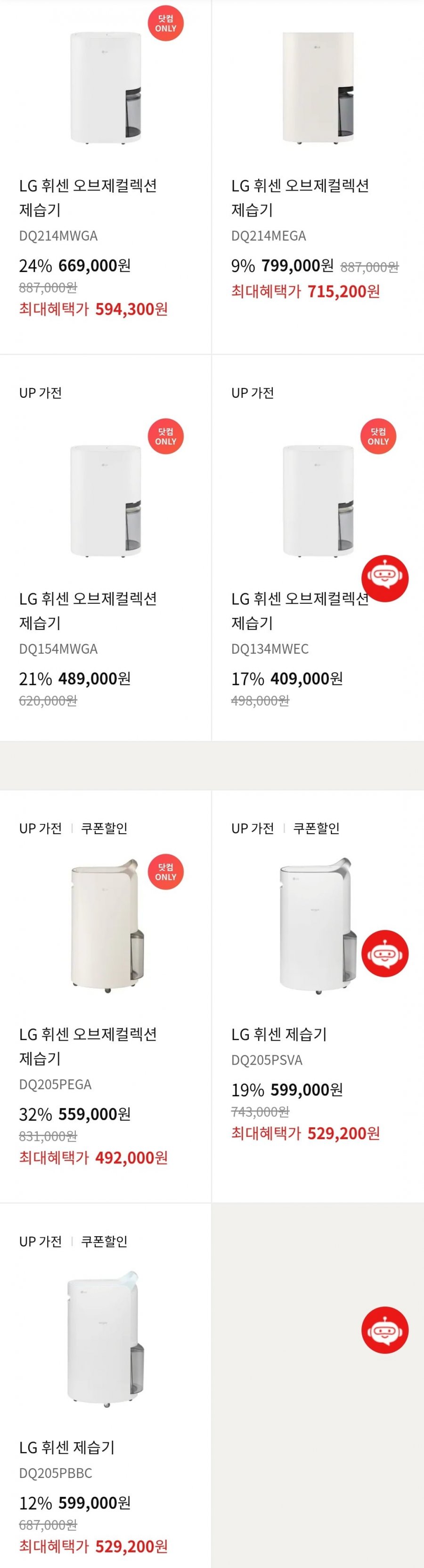Tap the 쿠폰할인 tag above DQ205PBBC
Screen dimensions: 424x1568
tap(104, 1242)
